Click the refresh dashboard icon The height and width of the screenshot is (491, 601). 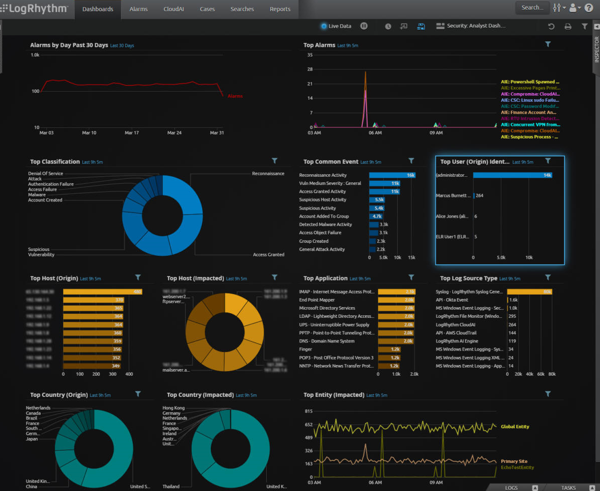pos(551,26)
